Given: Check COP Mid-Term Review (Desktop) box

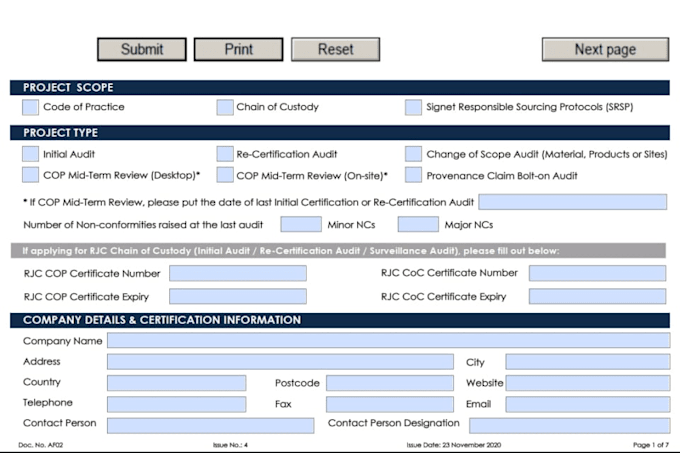Looking at the screenshot, I should click(30, 175).
